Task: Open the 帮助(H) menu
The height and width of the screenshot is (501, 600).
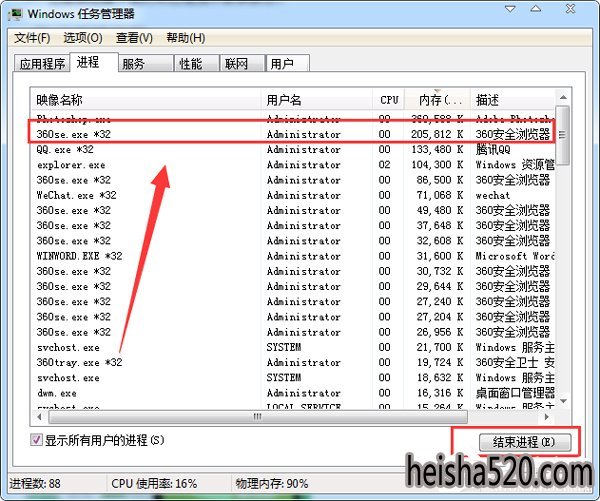Action: (186, 38)
